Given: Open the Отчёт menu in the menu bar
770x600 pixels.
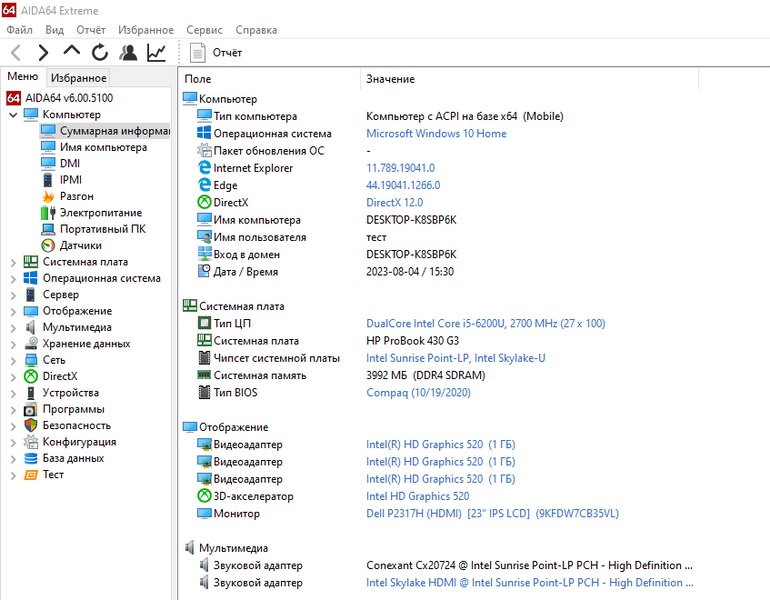Looking at the screenshot, I should (91, 30).
